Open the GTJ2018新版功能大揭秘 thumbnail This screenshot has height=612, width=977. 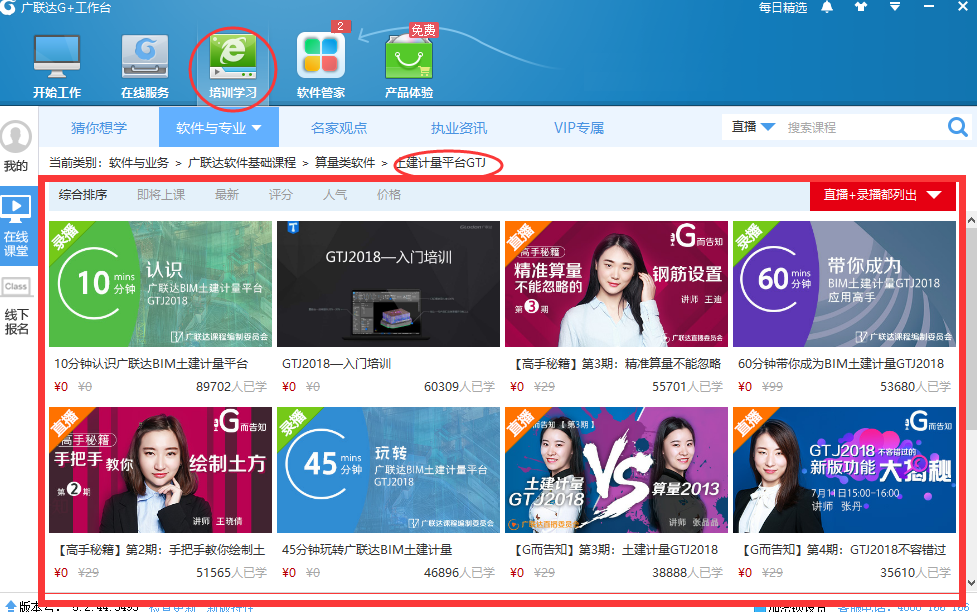point(844,470)
